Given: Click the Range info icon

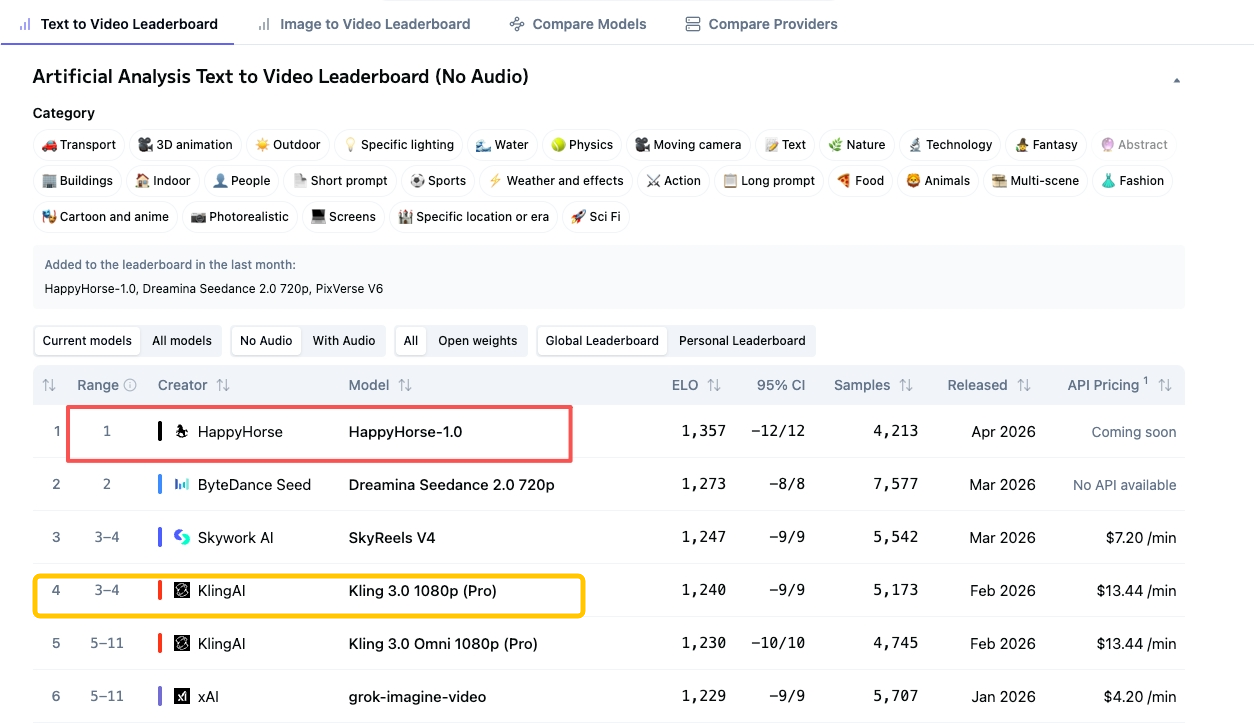Looking at the screenshot, I should (129, 385).
